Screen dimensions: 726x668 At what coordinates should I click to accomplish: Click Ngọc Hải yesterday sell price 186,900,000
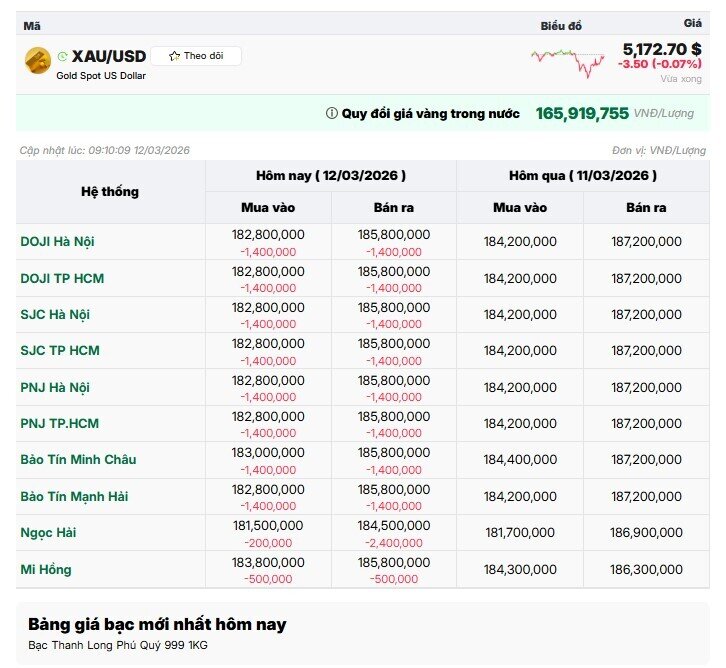pos(646,533)
